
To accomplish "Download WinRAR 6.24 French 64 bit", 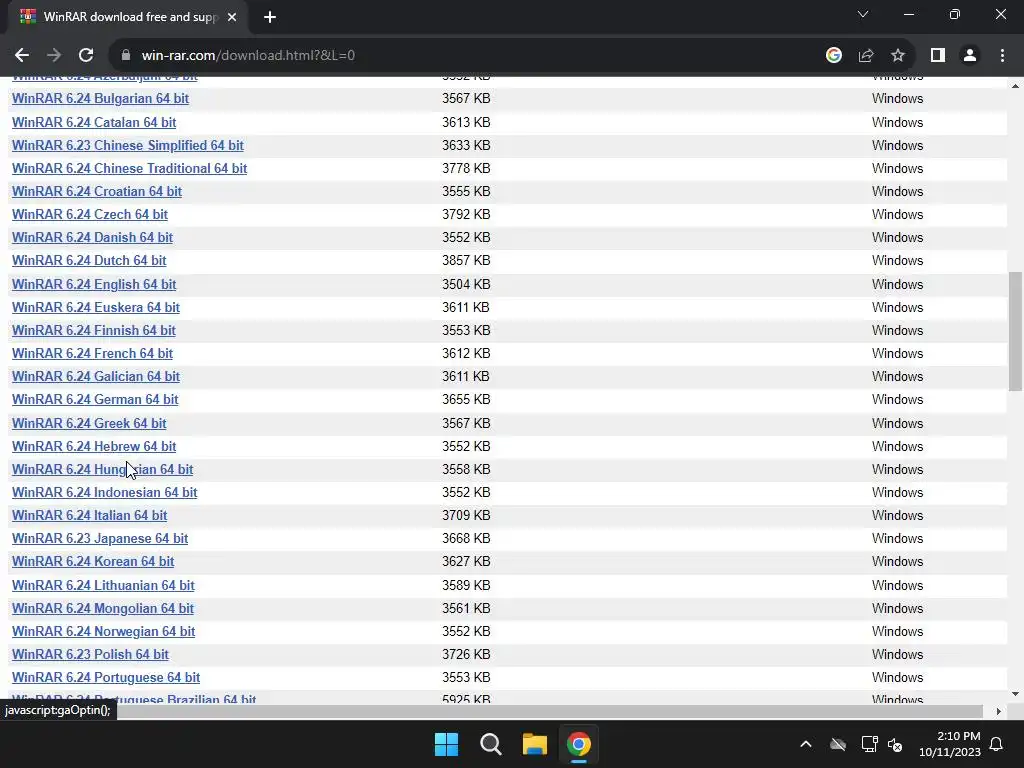I will tap(92, 353).
